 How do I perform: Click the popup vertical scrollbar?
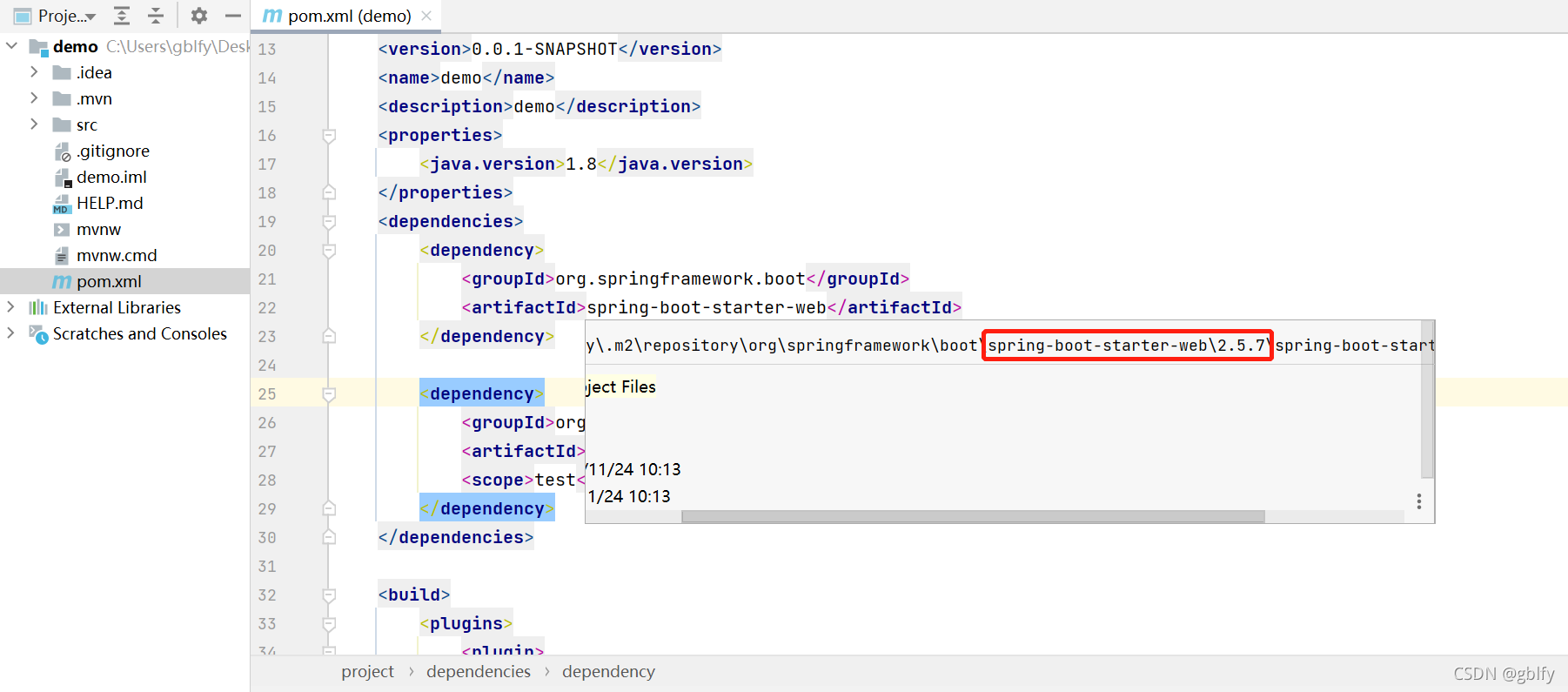1427,400
